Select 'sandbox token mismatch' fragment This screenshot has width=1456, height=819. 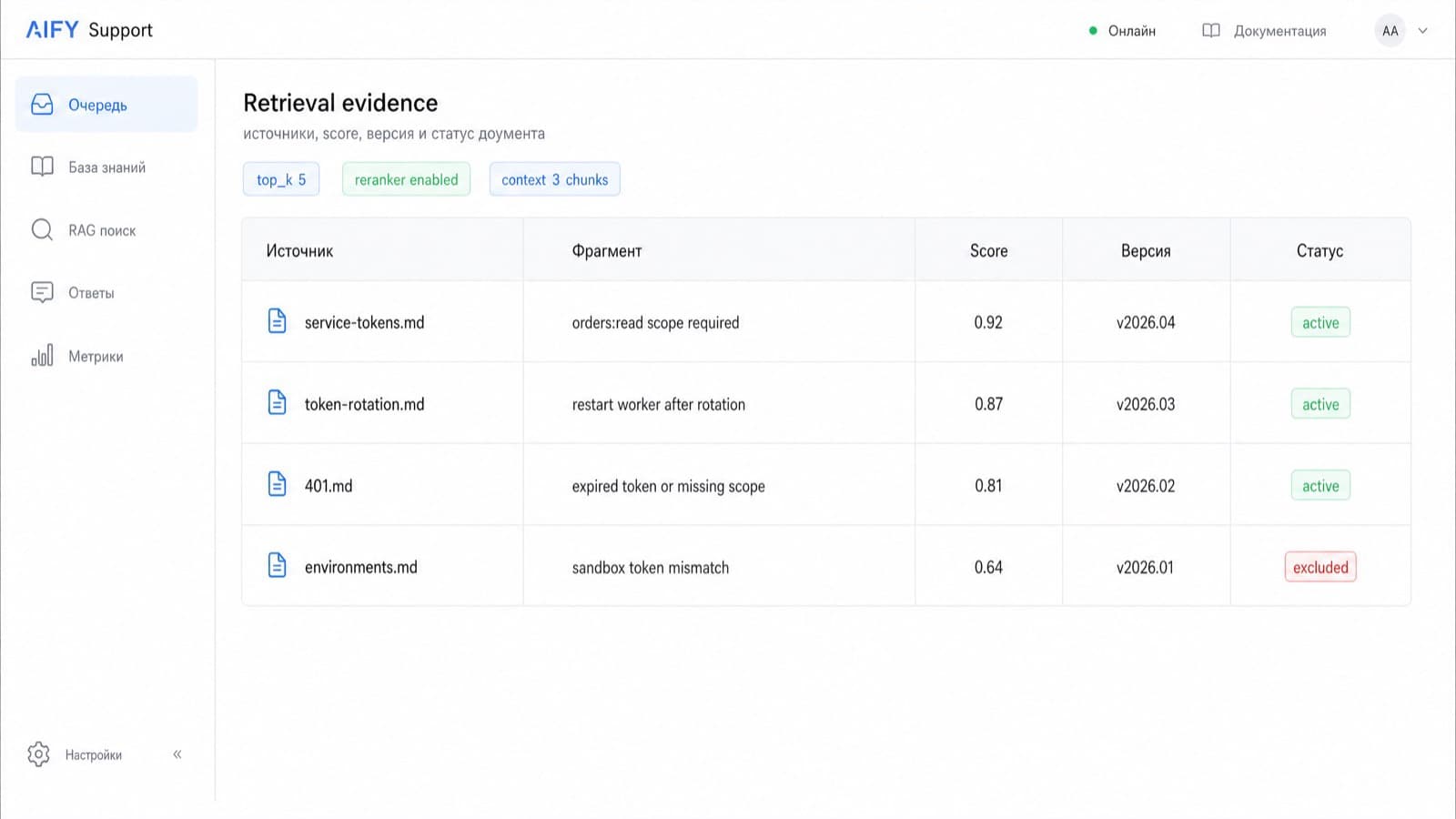point(650,567)
